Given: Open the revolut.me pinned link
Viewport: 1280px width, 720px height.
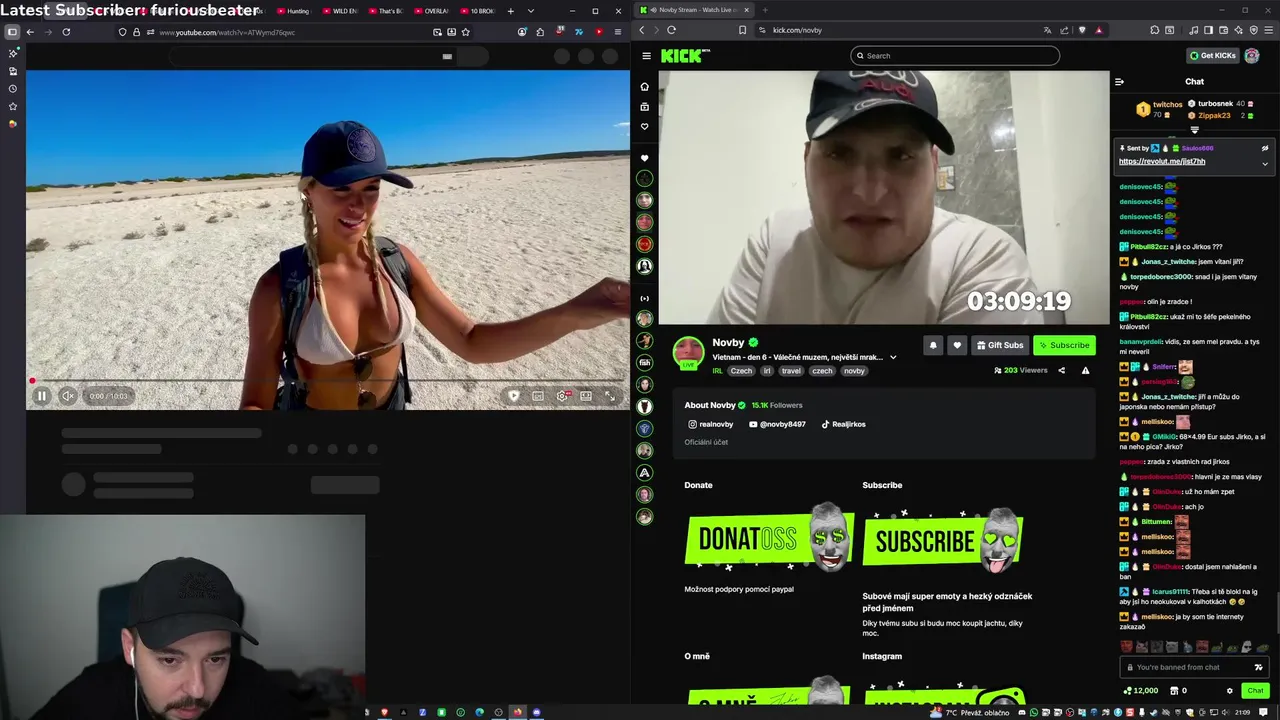Looking at the screenshot, I should (x=1162, y=161).
